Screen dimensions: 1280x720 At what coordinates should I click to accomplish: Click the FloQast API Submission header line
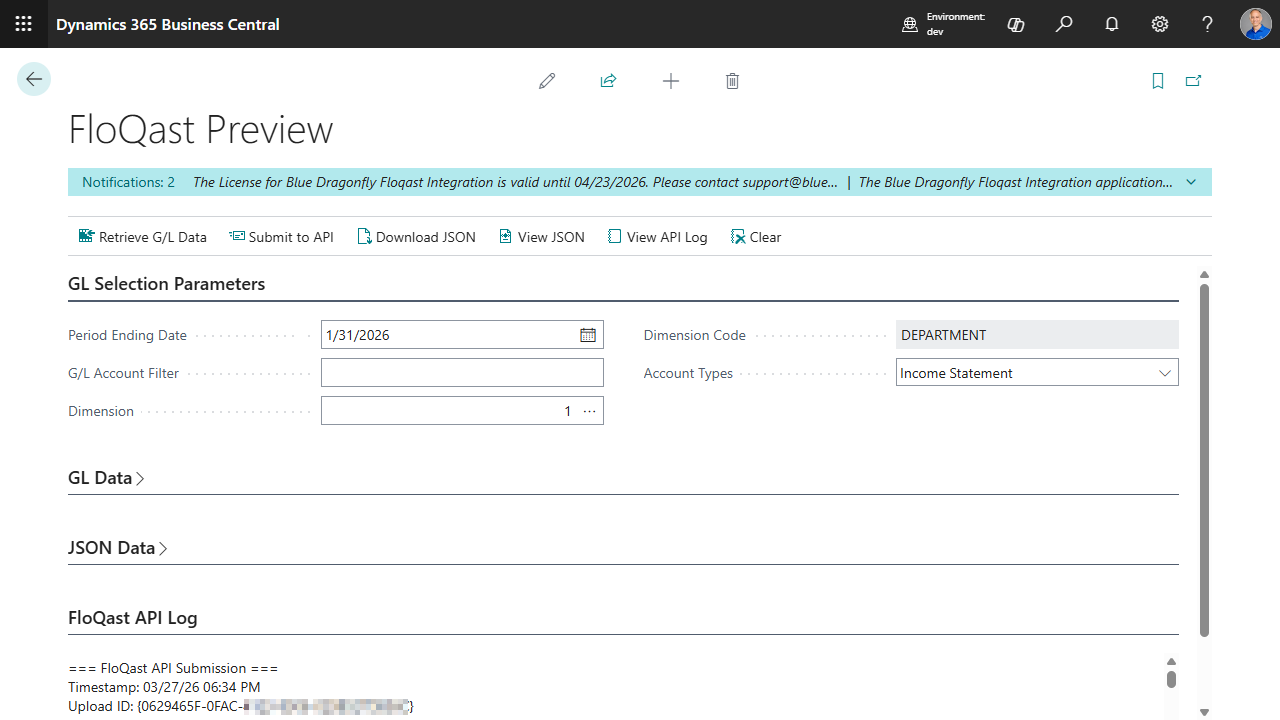coord(173,668)
